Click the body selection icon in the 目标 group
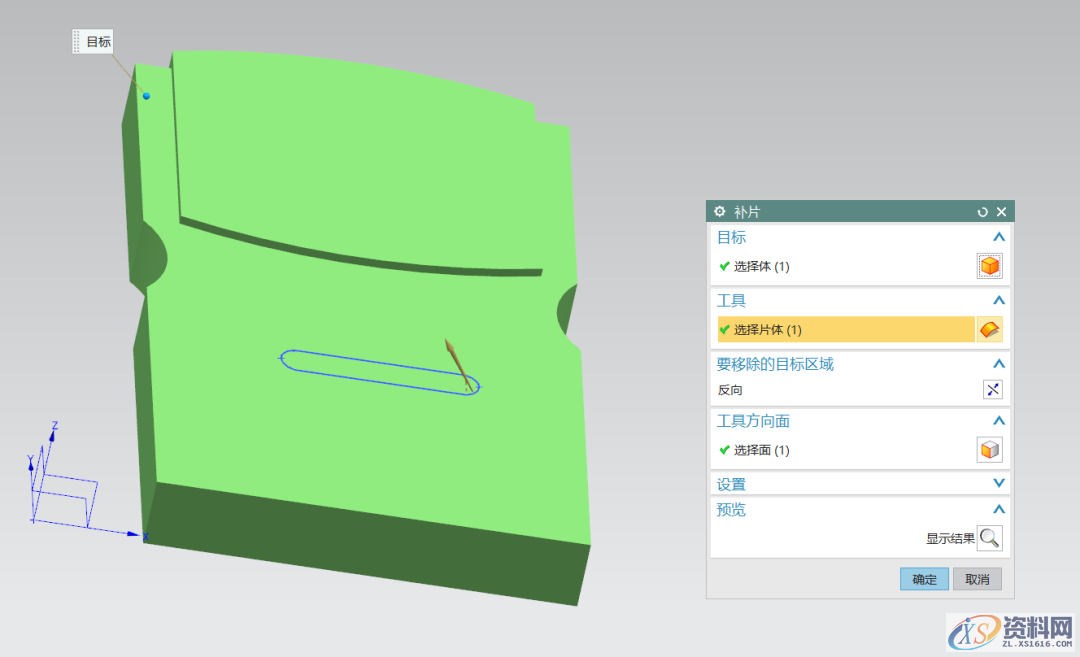1080x657 pixels. [x=989, y=266]
